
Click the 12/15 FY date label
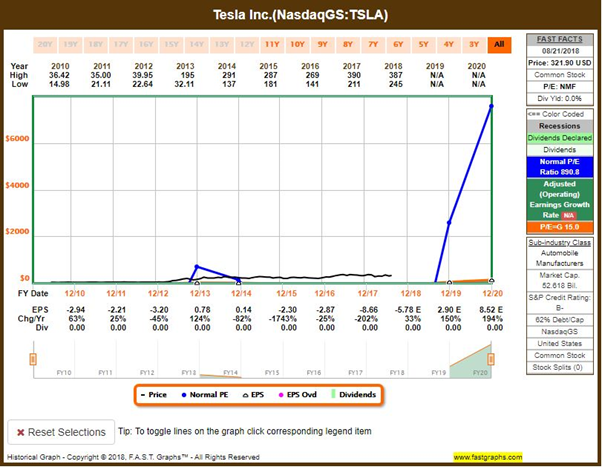click(x=286, y=293)
